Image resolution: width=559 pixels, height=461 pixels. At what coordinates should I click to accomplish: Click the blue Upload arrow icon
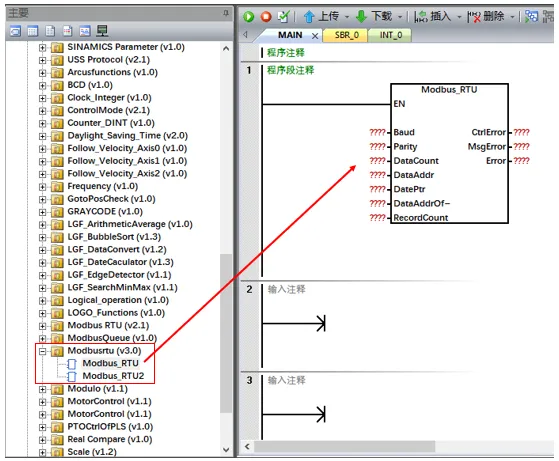tap(309, 16)
